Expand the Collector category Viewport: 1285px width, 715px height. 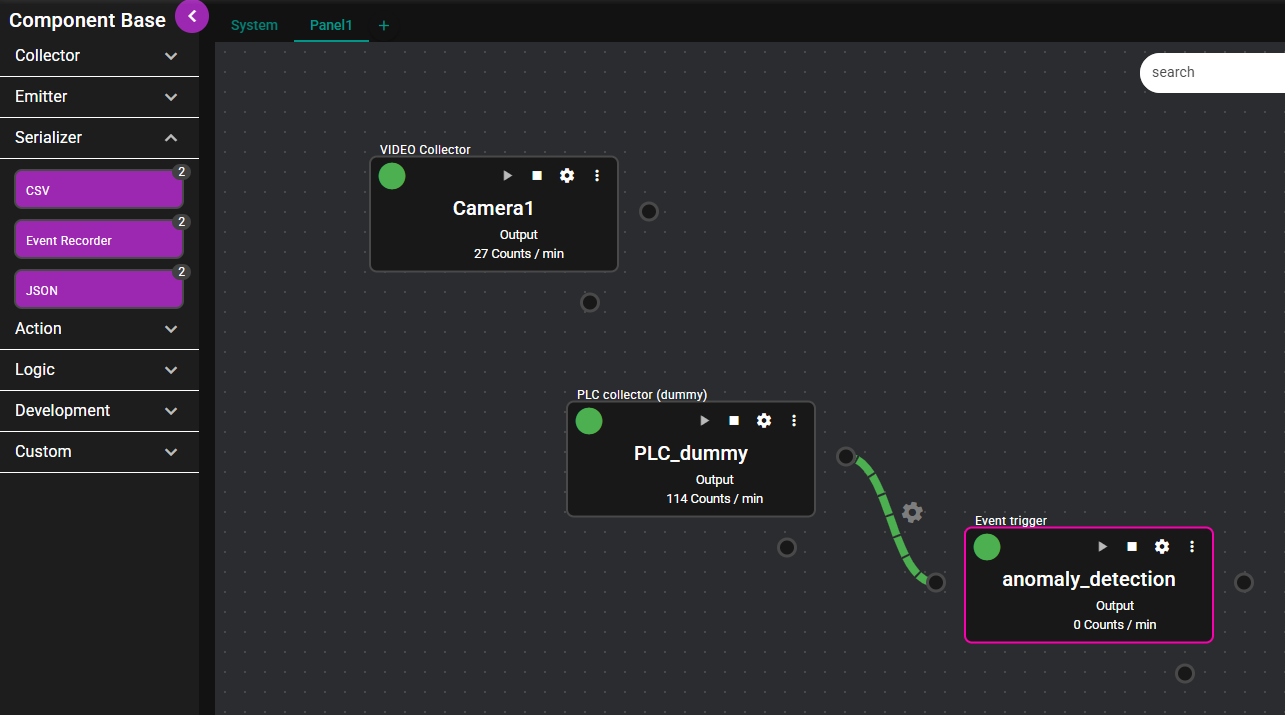[x=99, y=56]
